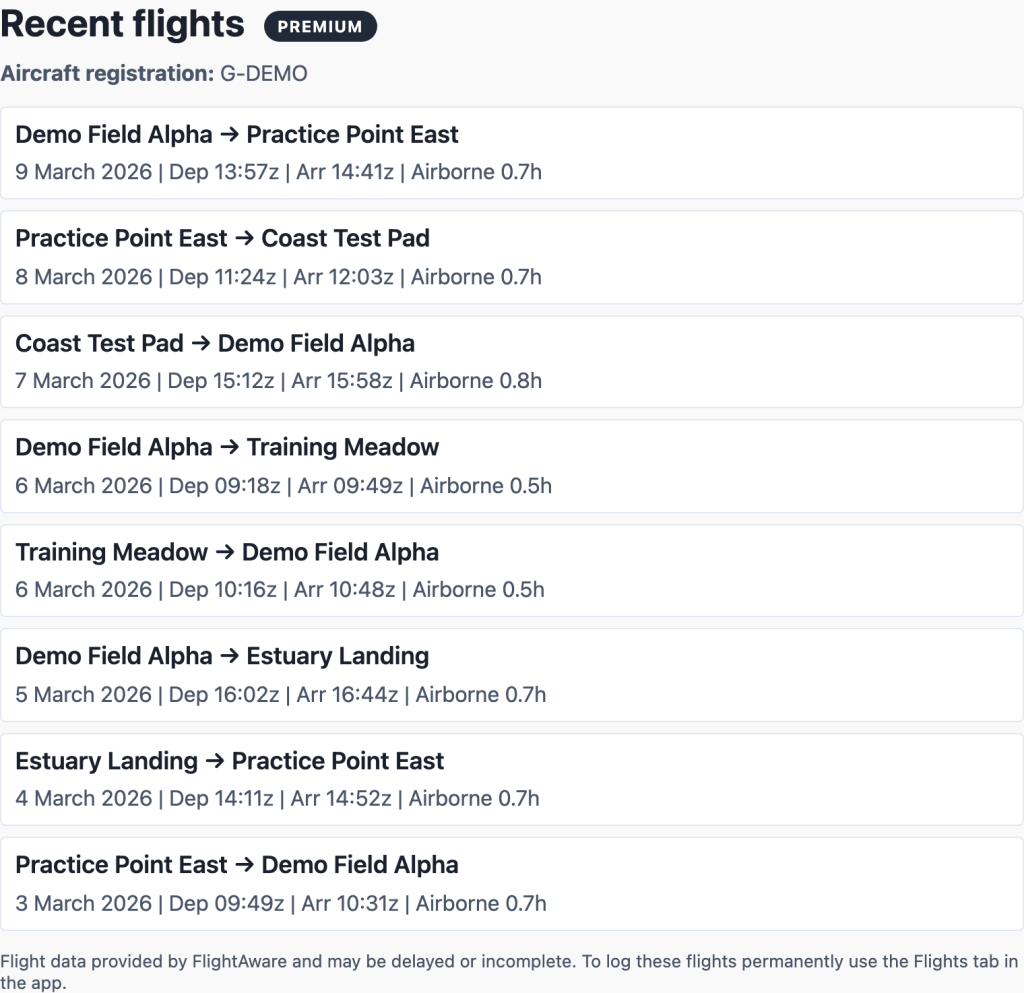Click the arrow between Practice Point East and Coast Test Pad
Image resolution: width=1024 pixels, height=993 pixels.
pyautogui.click(x=246, y=238)
